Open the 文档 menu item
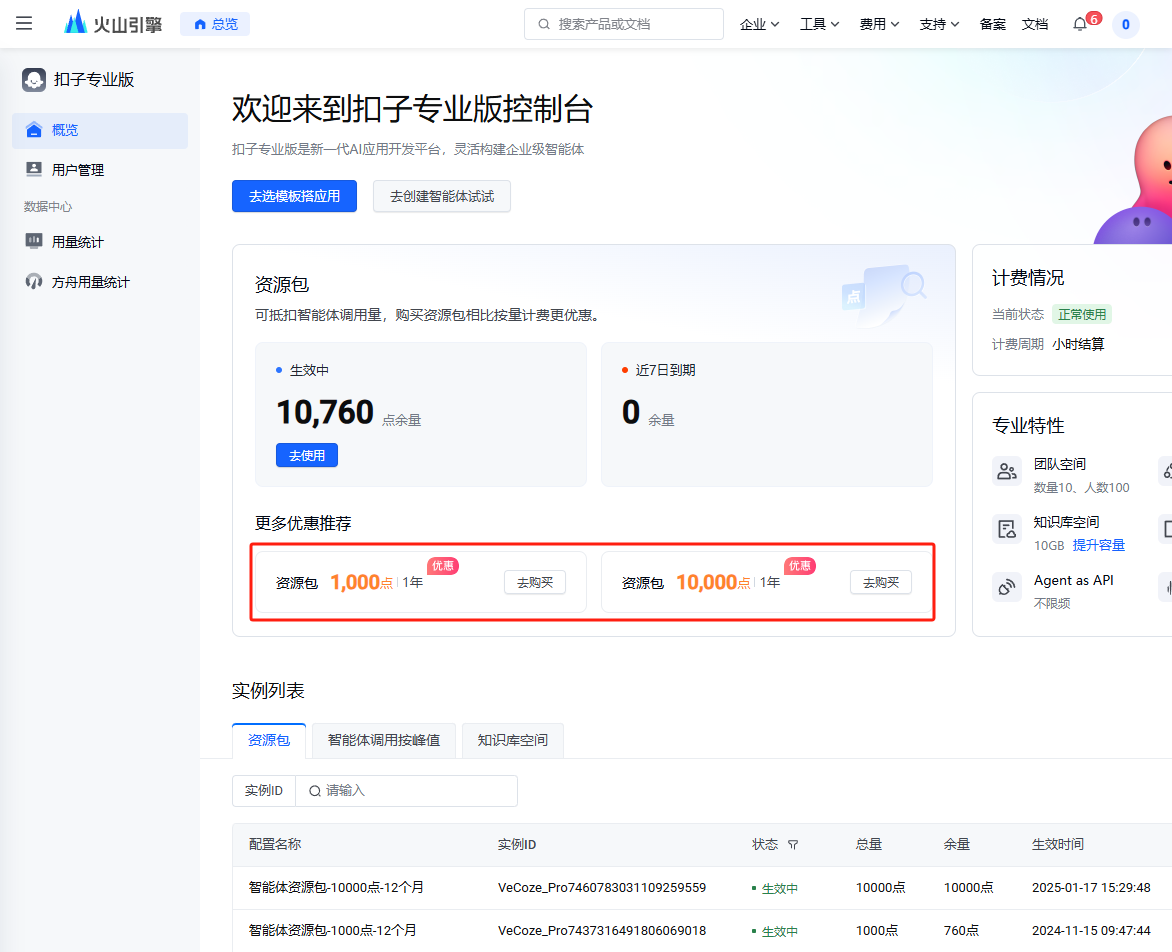 [x=1034, y=25]
